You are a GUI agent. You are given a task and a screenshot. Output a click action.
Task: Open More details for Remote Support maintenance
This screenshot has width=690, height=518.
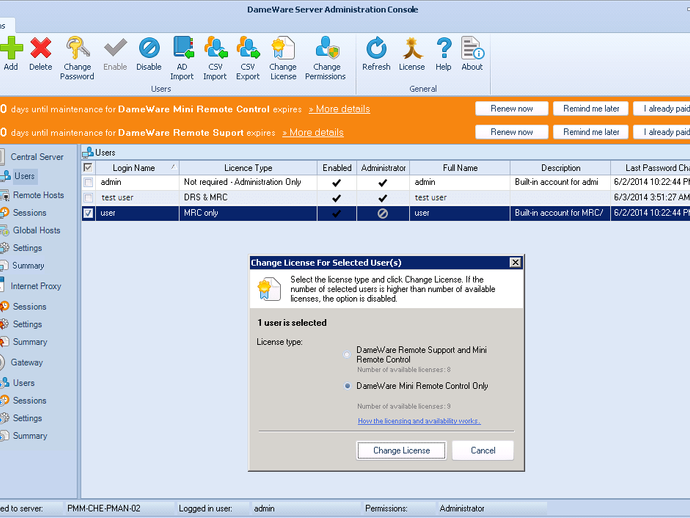313,132
